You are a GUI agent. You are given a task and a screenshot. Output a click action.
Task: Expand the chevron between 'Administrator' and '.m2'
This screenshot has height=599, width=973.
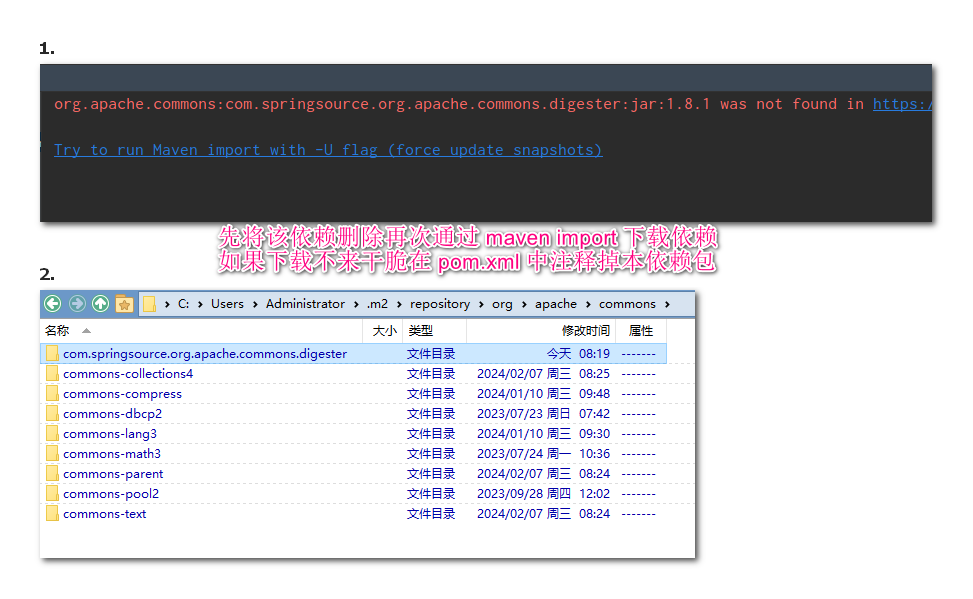(356, 304)
